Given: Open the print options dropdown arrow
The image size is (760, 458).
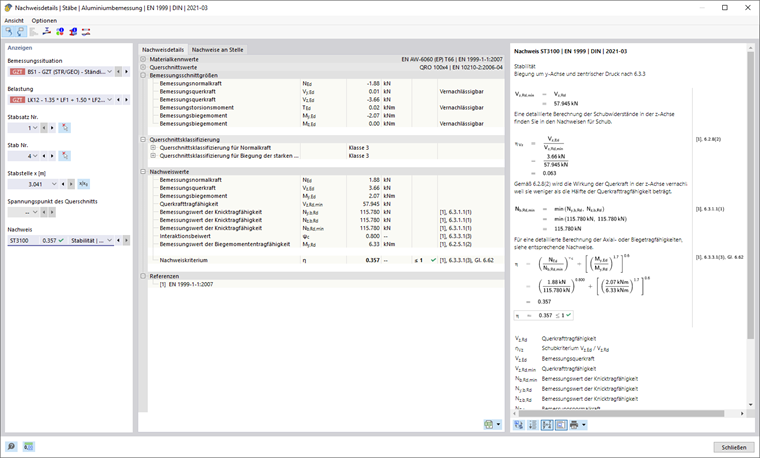Looking at the screenshot, I should pos(584,425).
